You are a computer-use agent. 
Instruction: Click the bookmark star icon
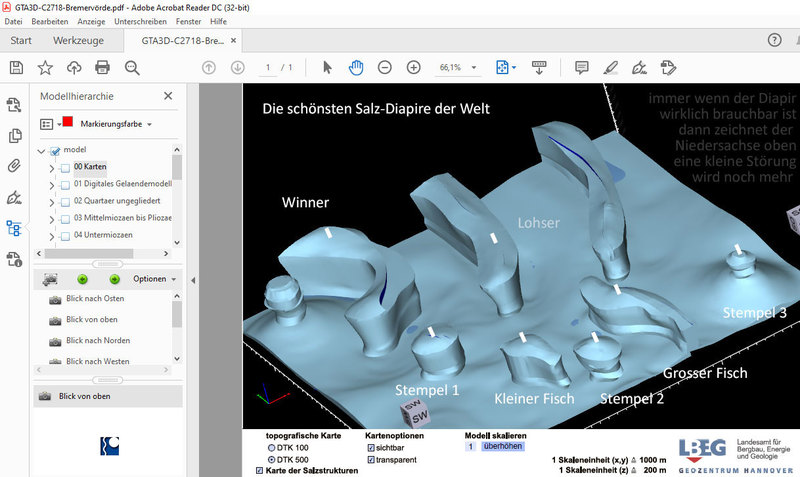pyautogui.click(x=45, y=67)
